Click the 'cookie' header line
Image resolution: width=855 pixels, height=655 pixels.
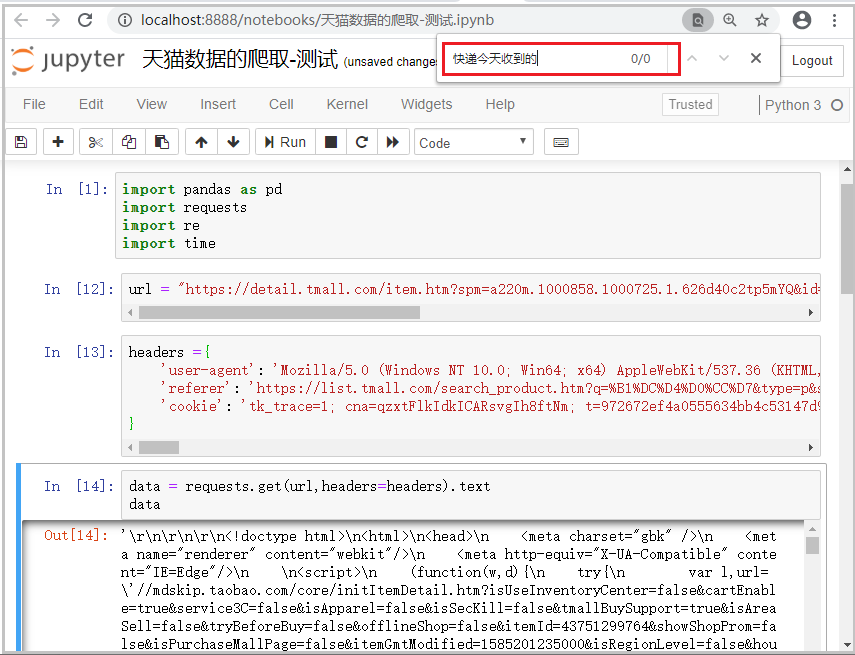click(490, 406)
